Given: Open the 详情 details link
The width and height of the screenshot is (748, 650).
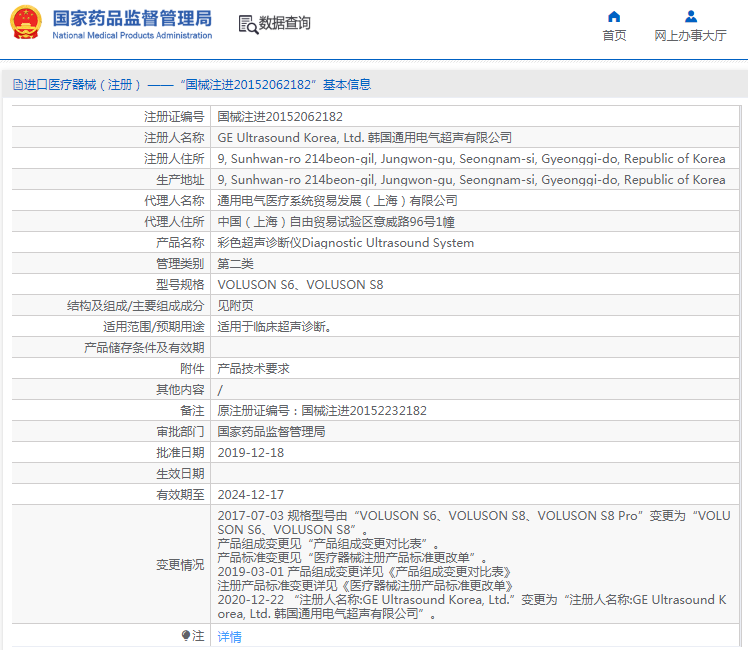Looking at the screenshot, I should tap(229, 637).
